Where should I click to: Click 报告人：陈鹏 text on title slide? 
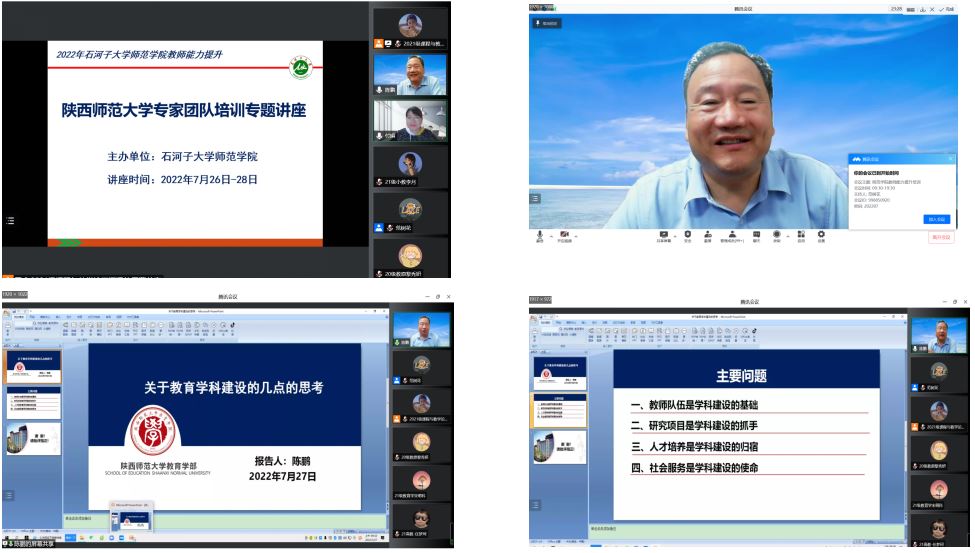point(282,461)
